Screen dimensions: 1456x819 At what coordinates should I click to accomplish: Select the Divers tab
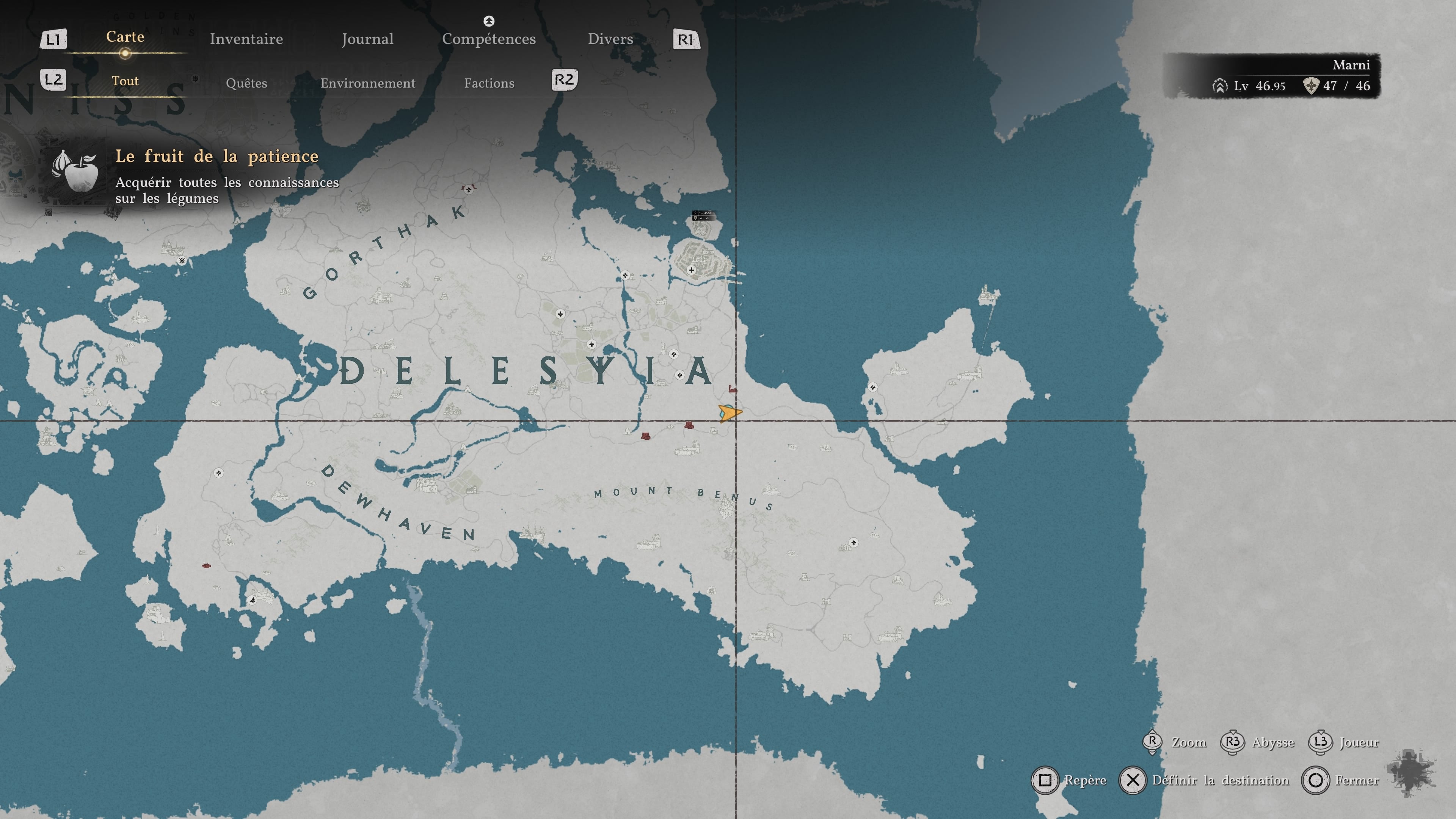(610, 39)
